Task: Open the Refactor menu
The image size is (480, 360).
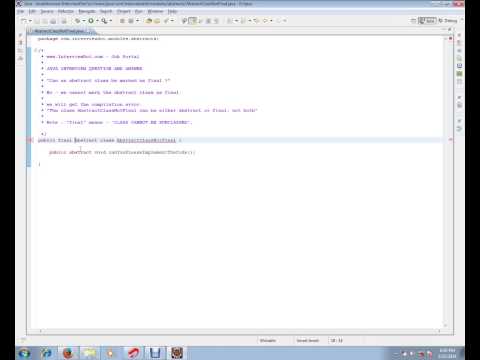Action: tap(66, 11)
